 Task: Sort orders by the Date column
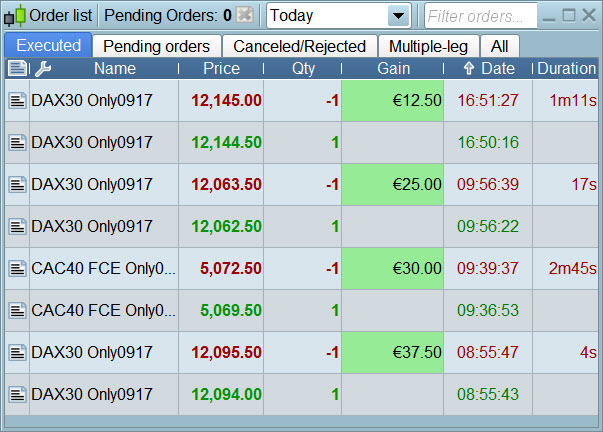(490, 69)
